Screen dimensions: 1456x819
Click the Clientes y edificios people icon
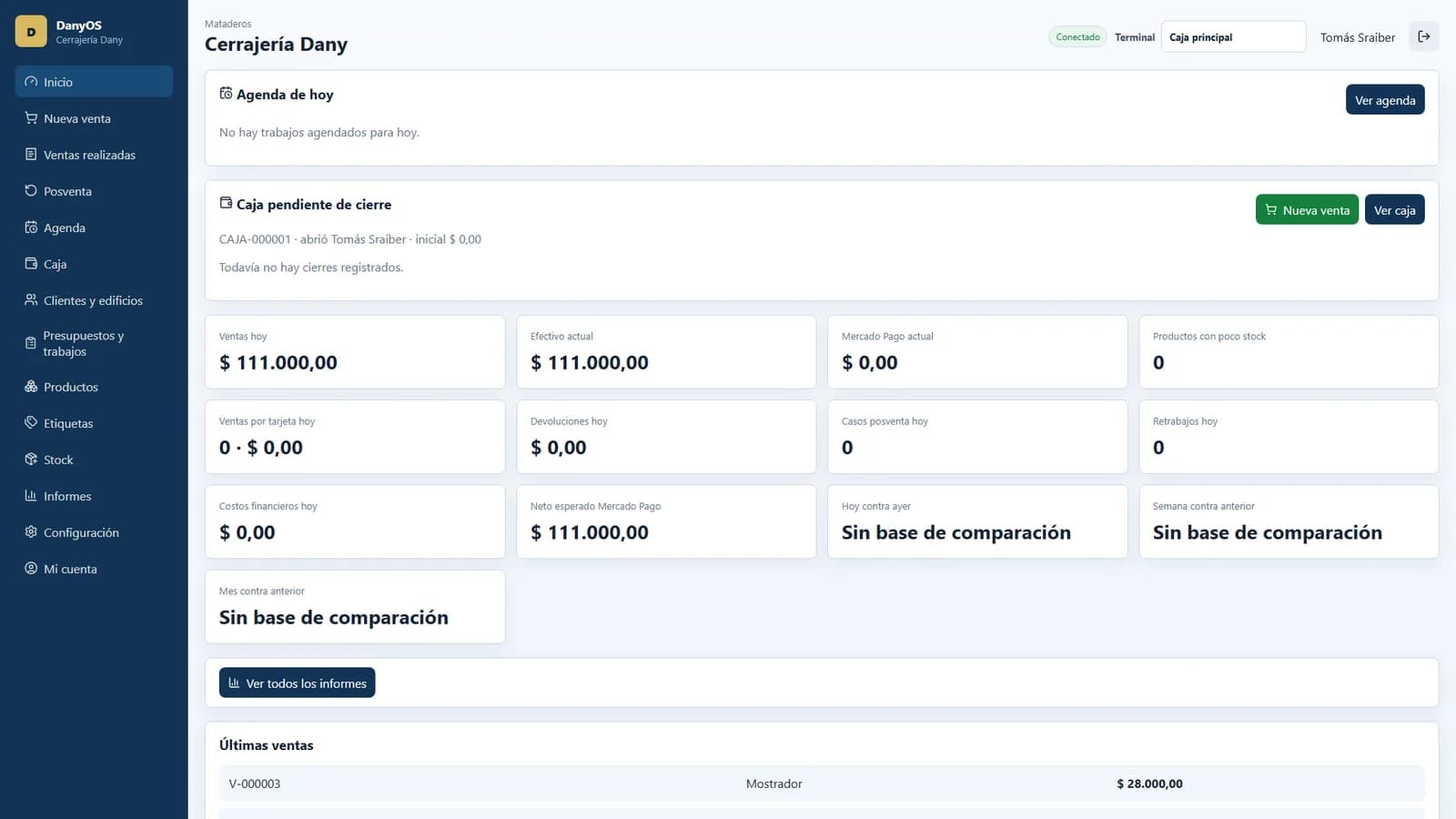click(31, 300)
